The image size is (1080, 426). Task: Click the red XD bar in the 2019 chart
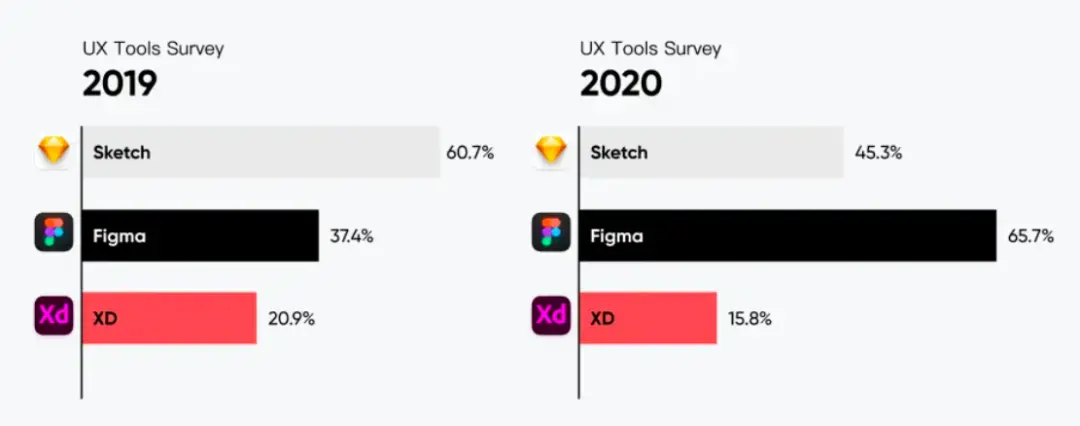pos(169,317)
